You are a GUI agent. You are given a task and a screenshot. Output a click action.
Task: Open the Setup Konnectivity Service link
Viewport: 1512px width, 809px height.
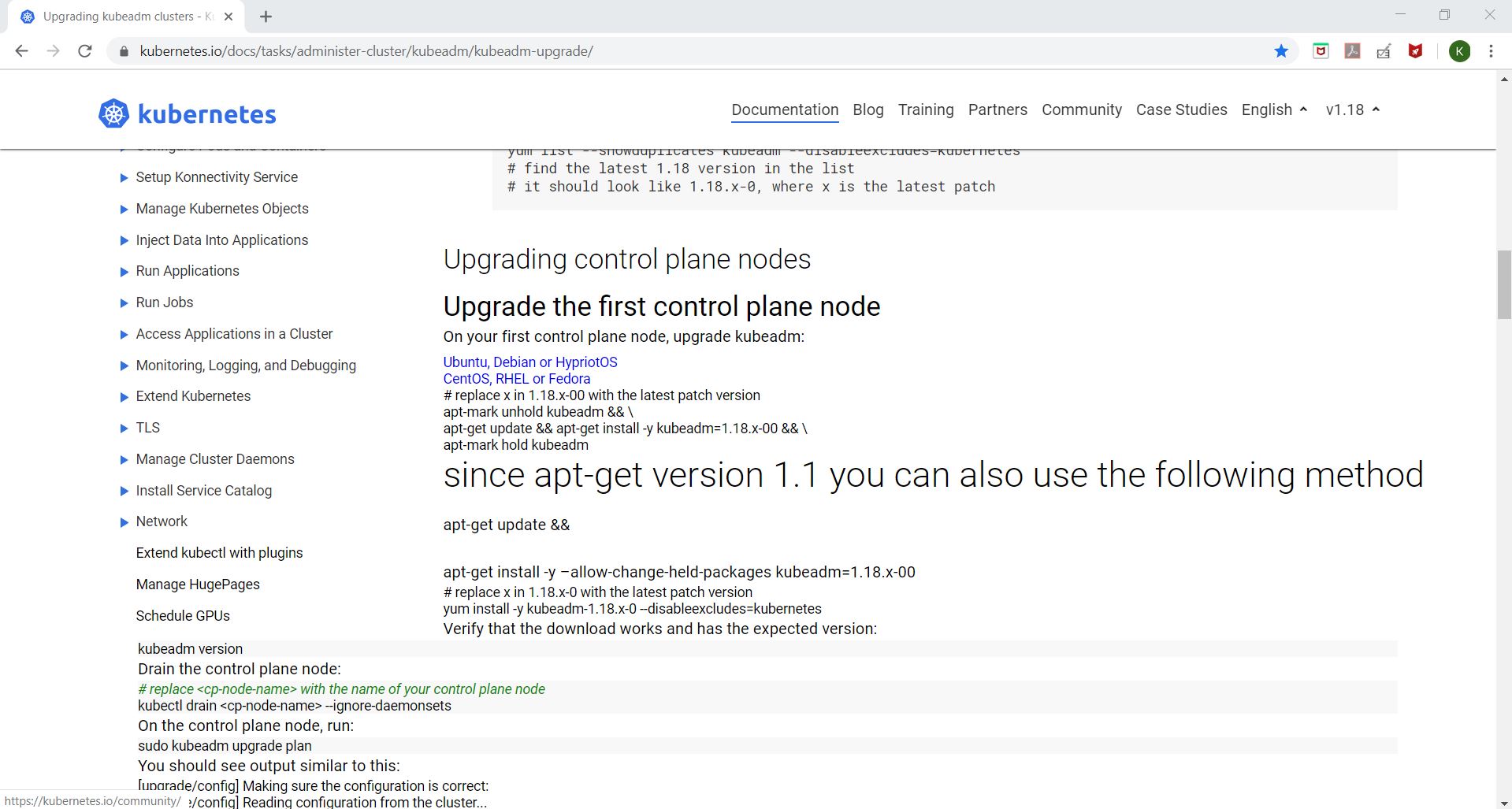pos(217,177)
